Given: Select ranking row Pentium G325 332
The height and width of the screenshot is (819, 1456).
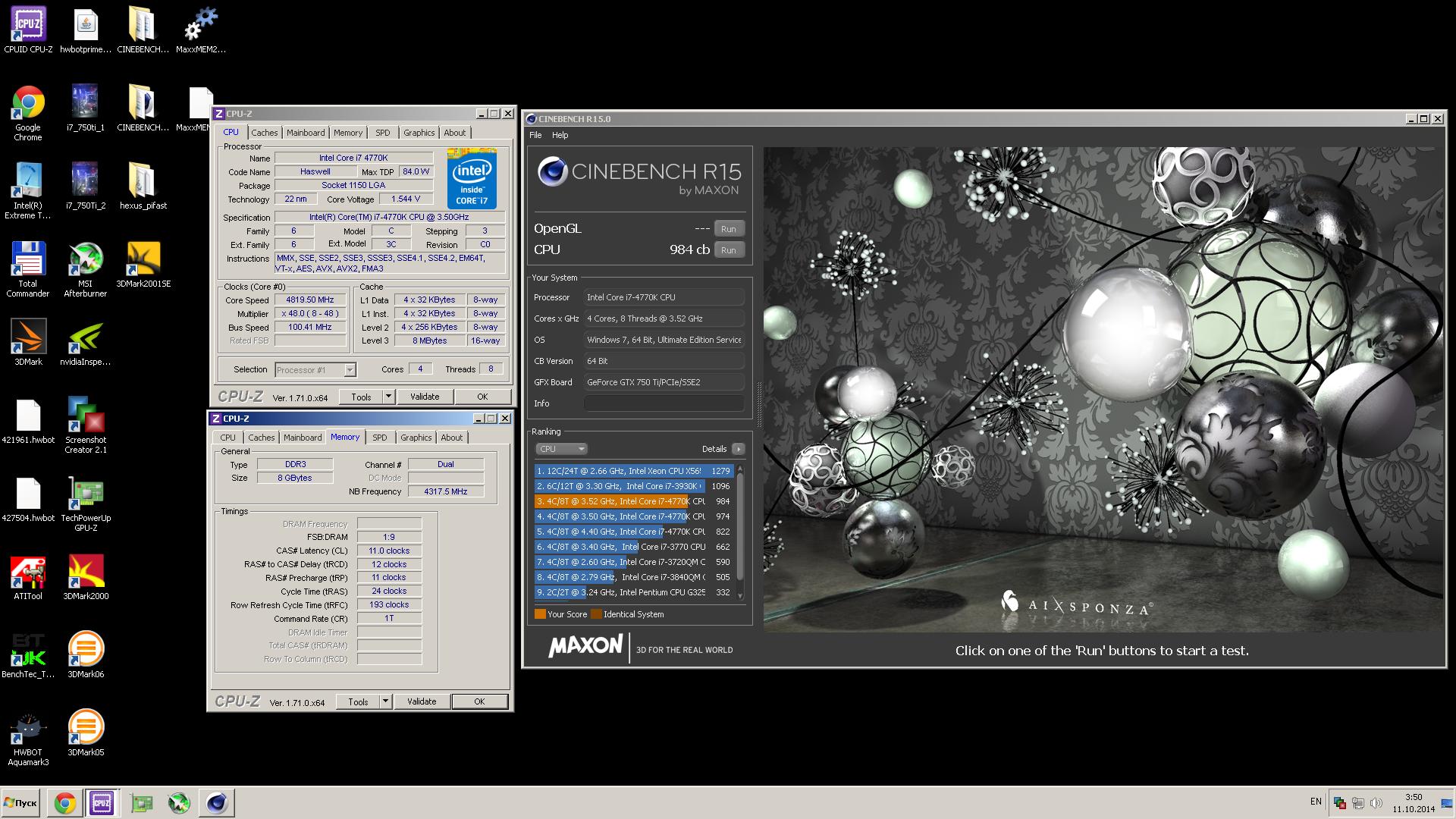Looking at the screenshot, I should coord(633,592).
